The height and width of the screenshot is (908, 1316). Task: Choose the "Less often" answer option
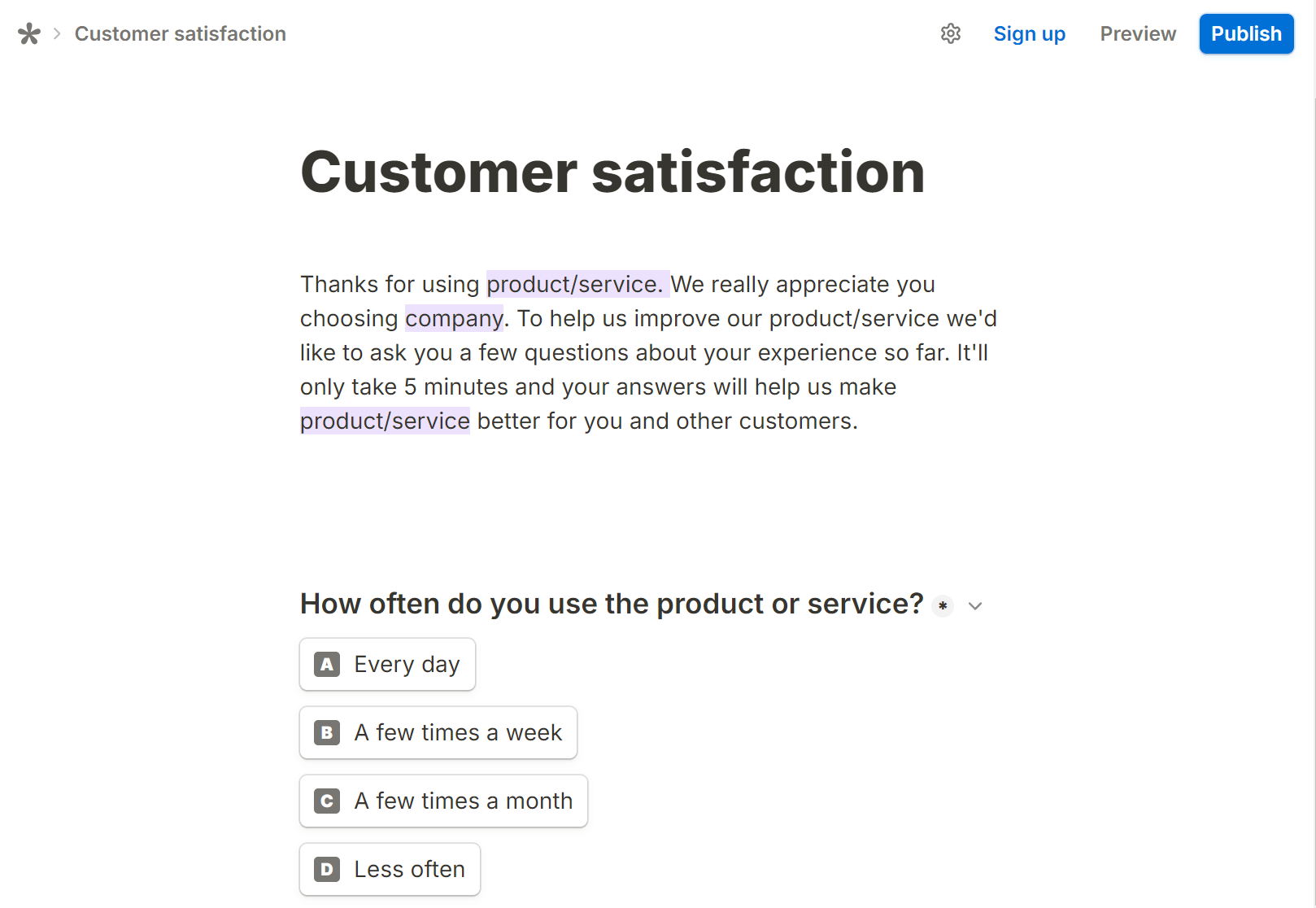[x=390, y=870]
